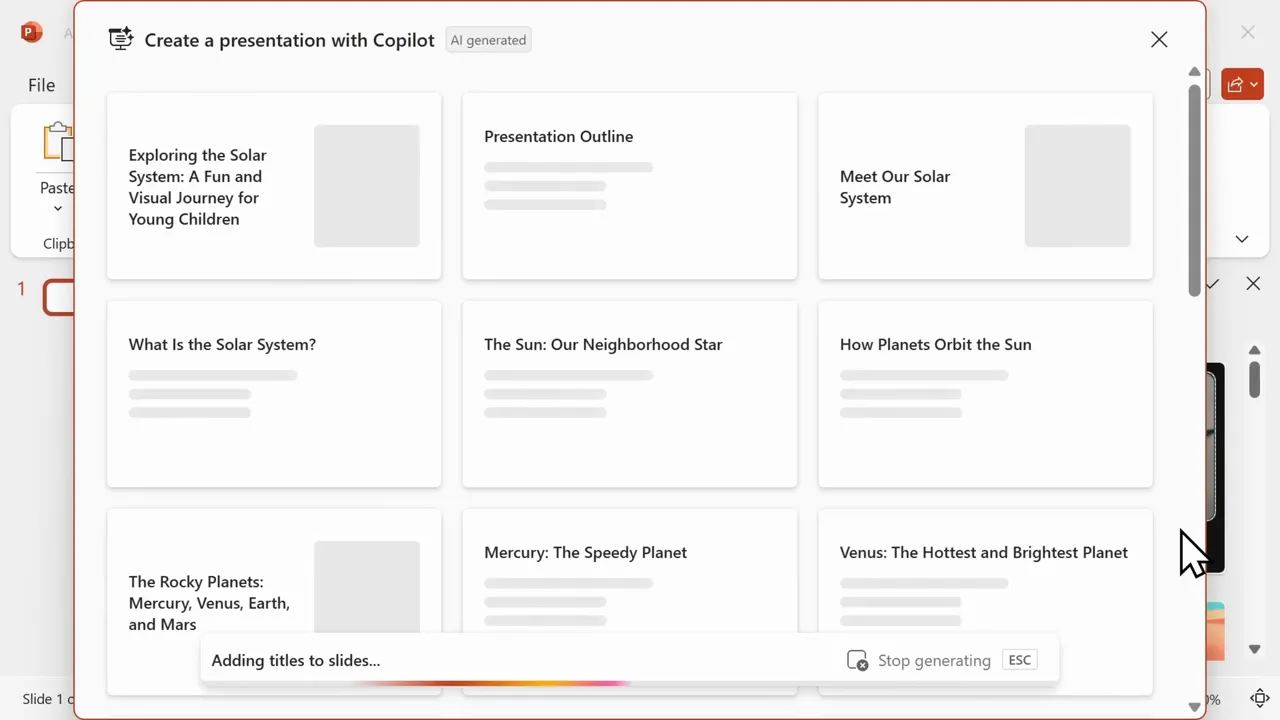Open the Mercury: The Speedy Planet slide
This screenshot has height=720, width=1280.
[x=630, y=602]
